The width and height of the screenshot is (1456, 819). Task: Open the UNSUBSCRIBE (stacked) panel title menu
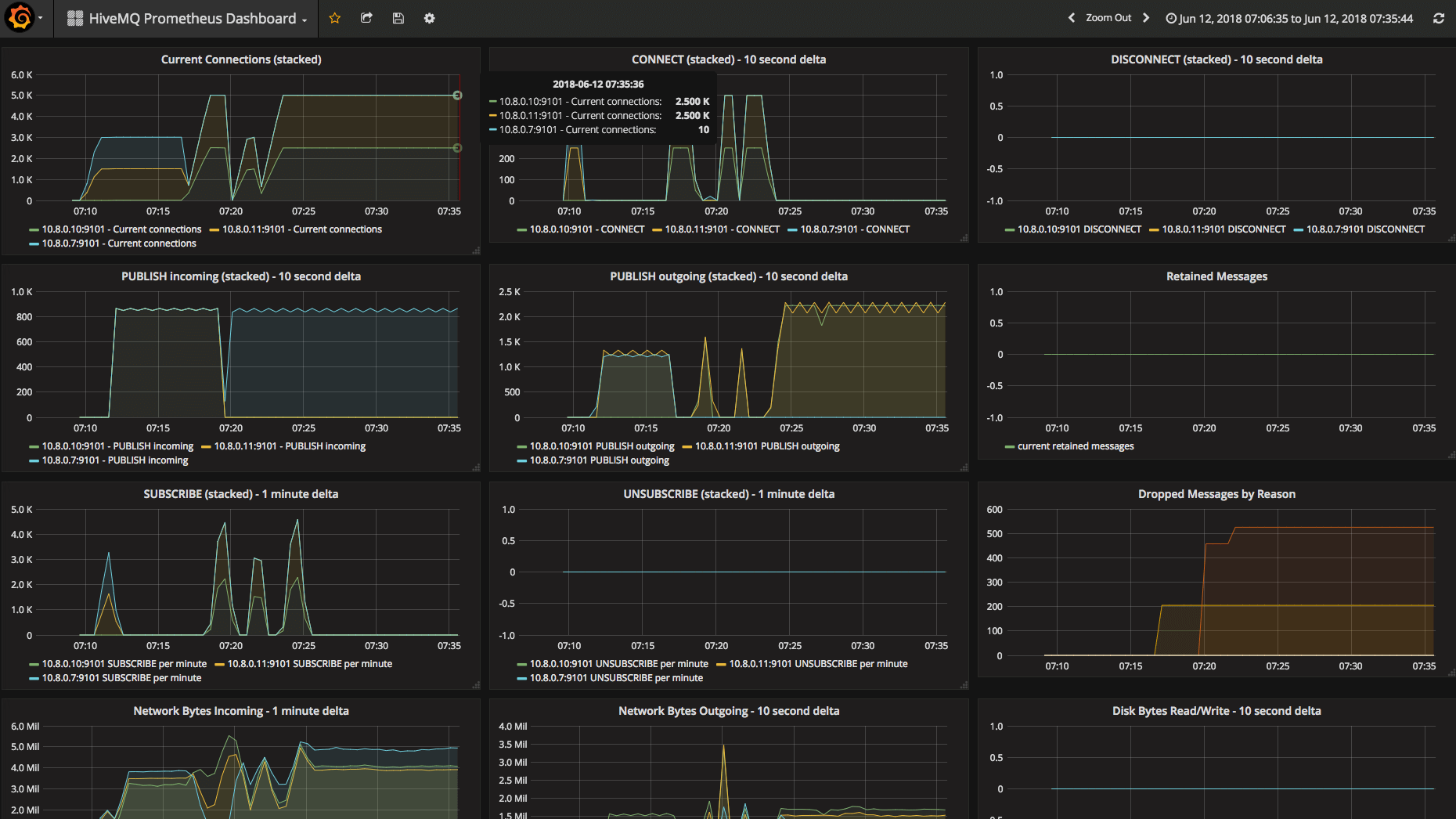(729, 494)
